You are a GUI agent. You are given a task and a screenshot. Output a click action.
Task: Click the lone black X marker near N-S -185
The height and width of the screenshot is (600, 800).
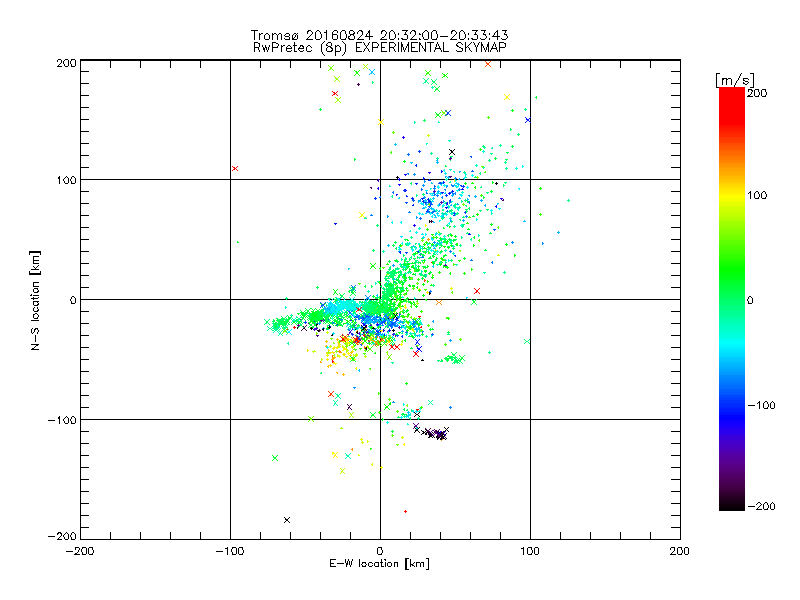click(x=287, y=520)
